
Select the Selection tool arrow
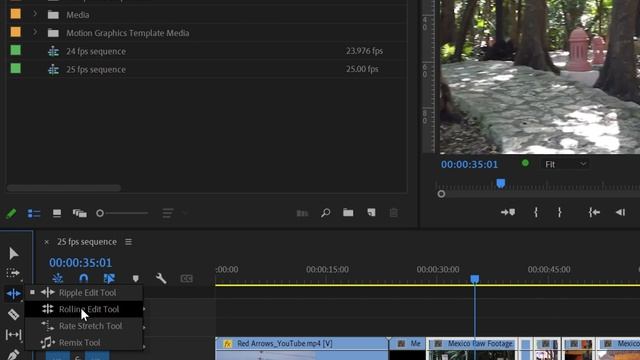coord(13,253)
